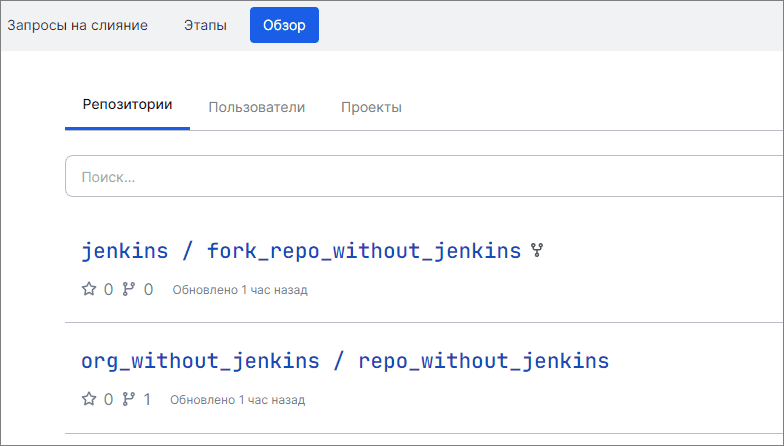Switch to the Проекты tab

[x=372, y=108]
